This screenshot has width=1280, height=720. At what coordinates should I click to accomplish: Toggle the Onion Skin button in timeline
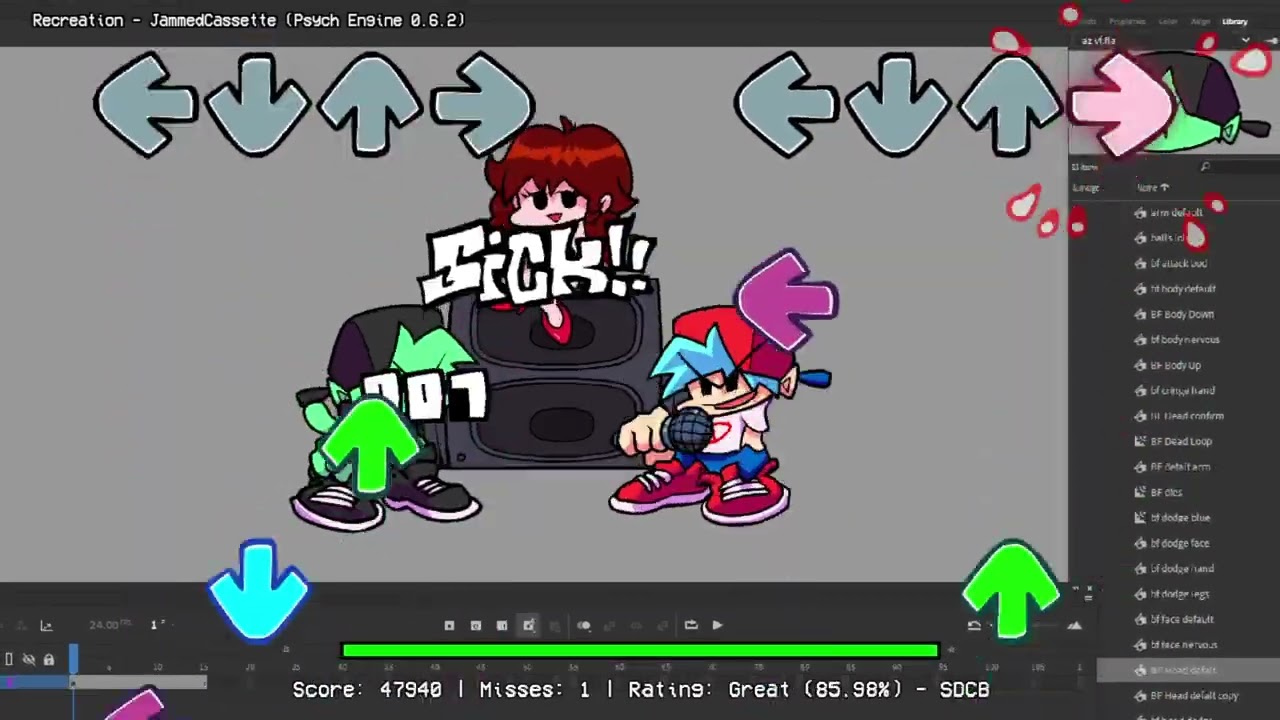pos(584,626)
